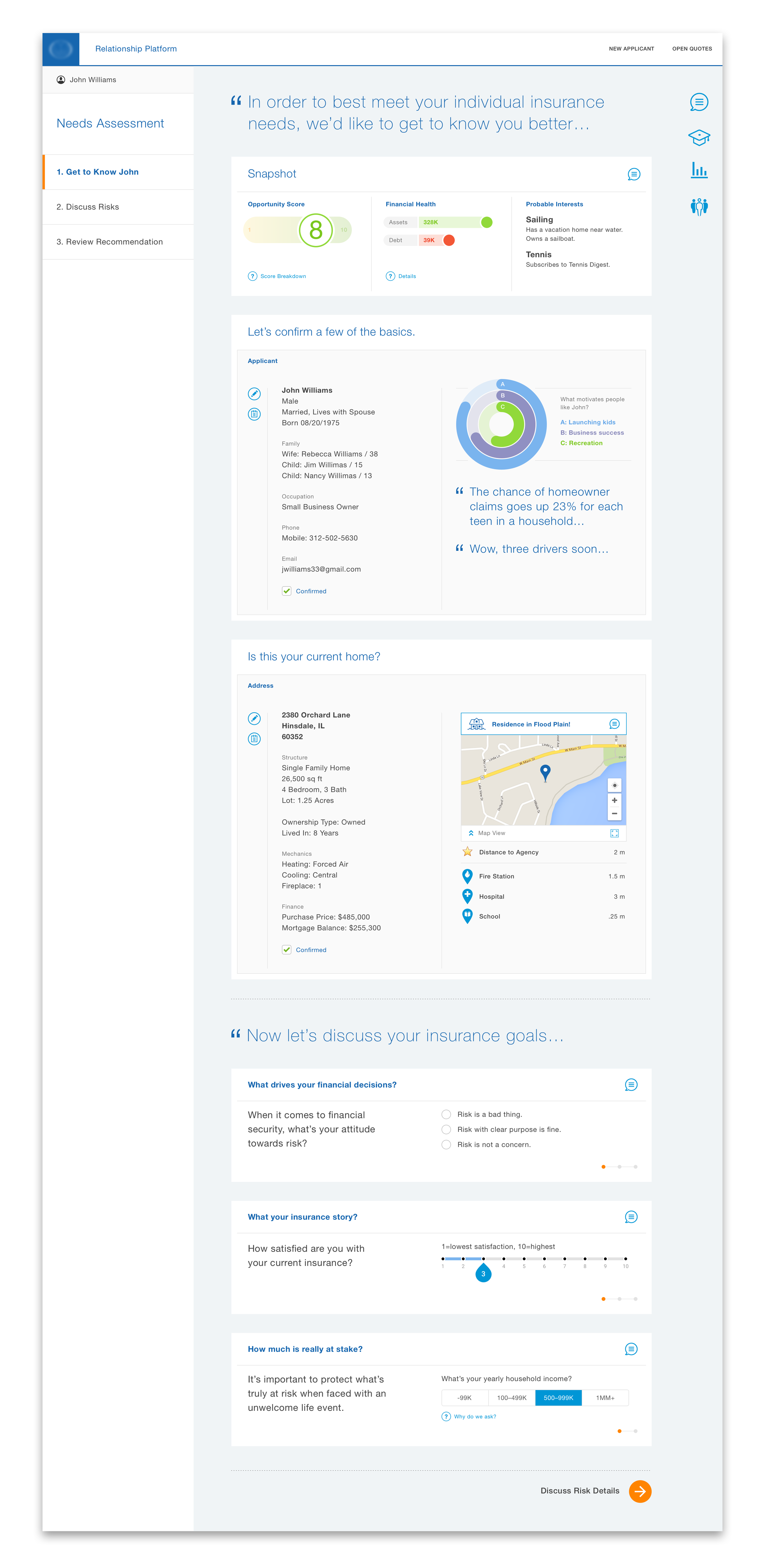
Task: Click the Financial Health Details help icon
Action: click(x=390, y=276)
